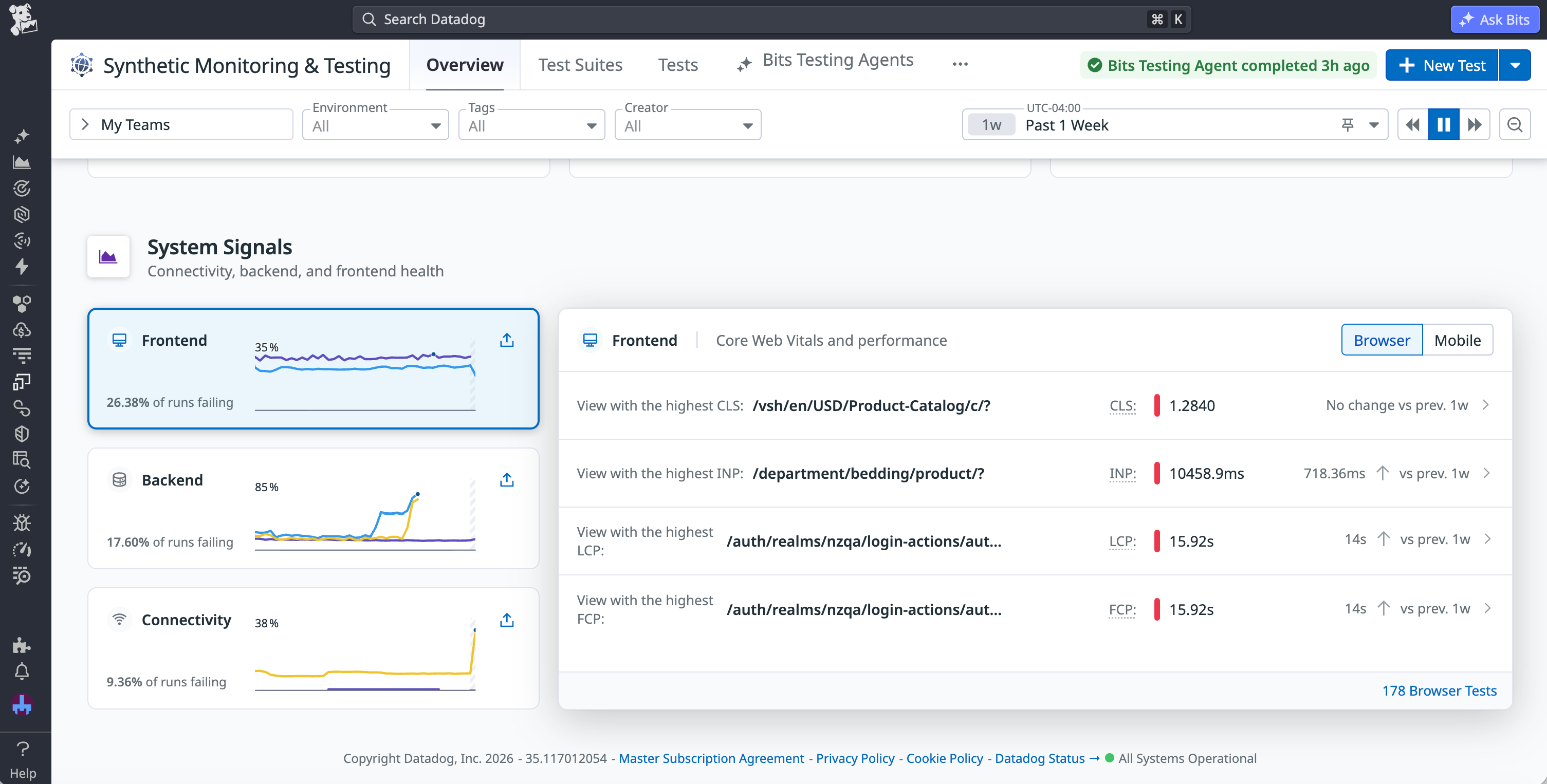Open the table search sidebar icon
The height and width of the screenshot is (784, 1547).
point(22,459)
